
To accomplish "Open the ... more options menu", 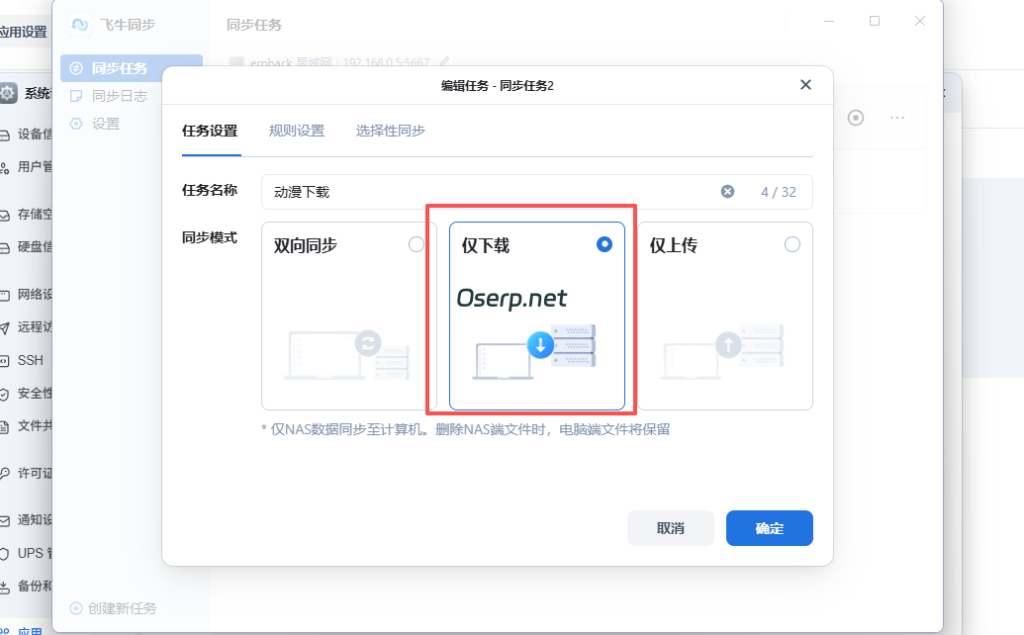I will coord(897,117).
